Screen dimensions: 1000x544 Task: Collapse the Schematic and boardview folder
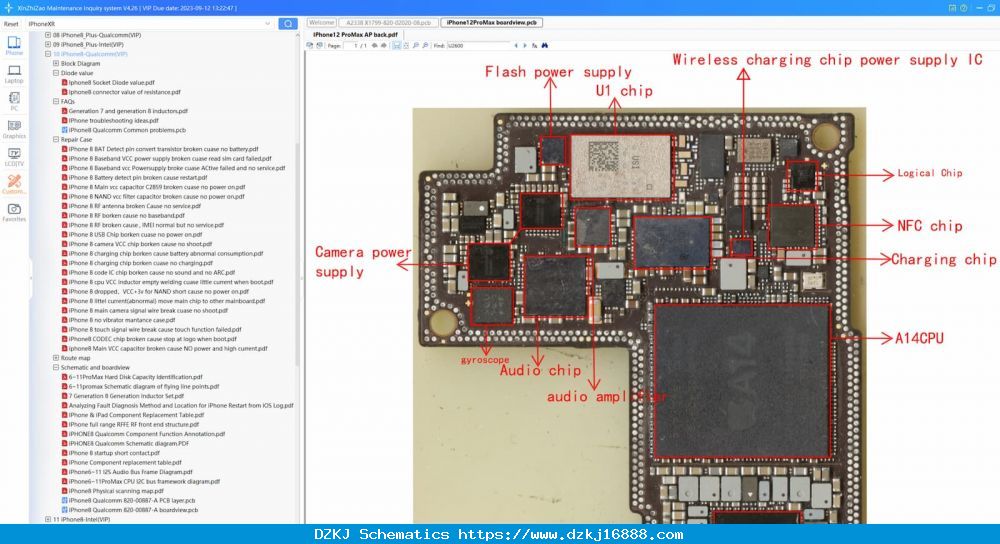tap(56, 367)
